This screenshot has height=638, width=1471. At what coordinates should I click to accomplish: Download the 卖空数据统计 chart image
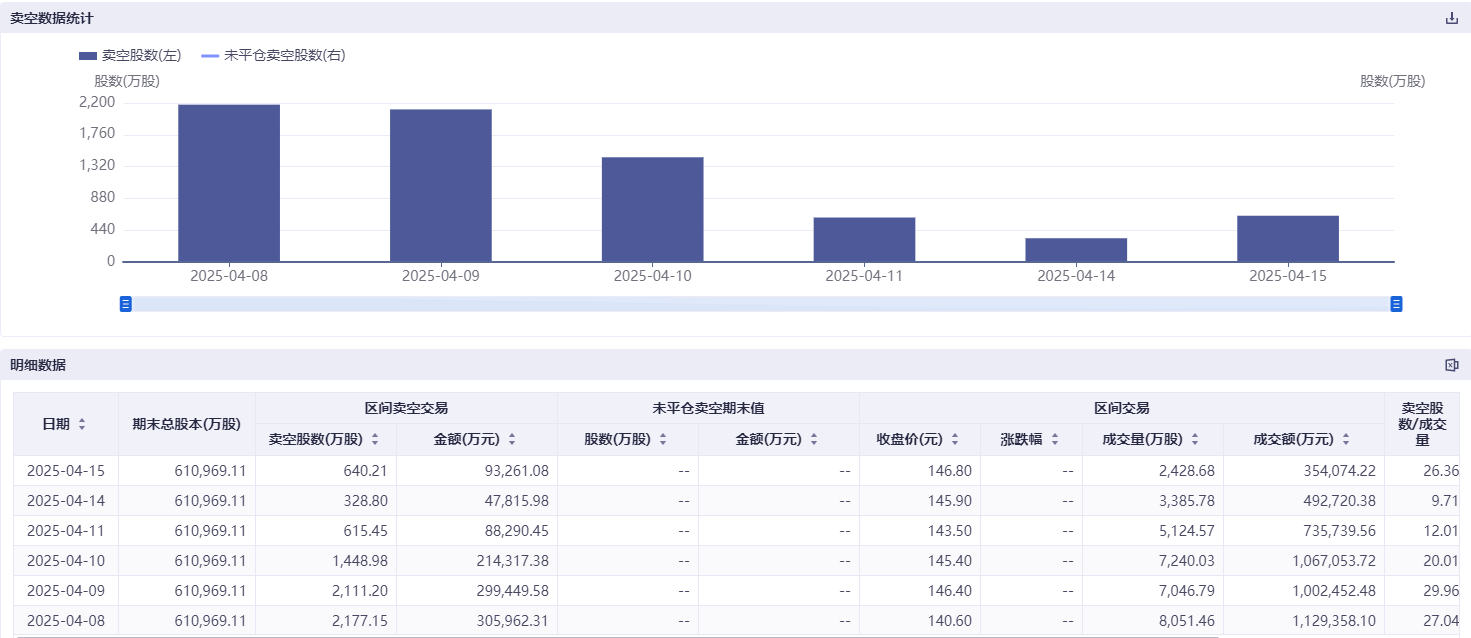click(1451, 18)
